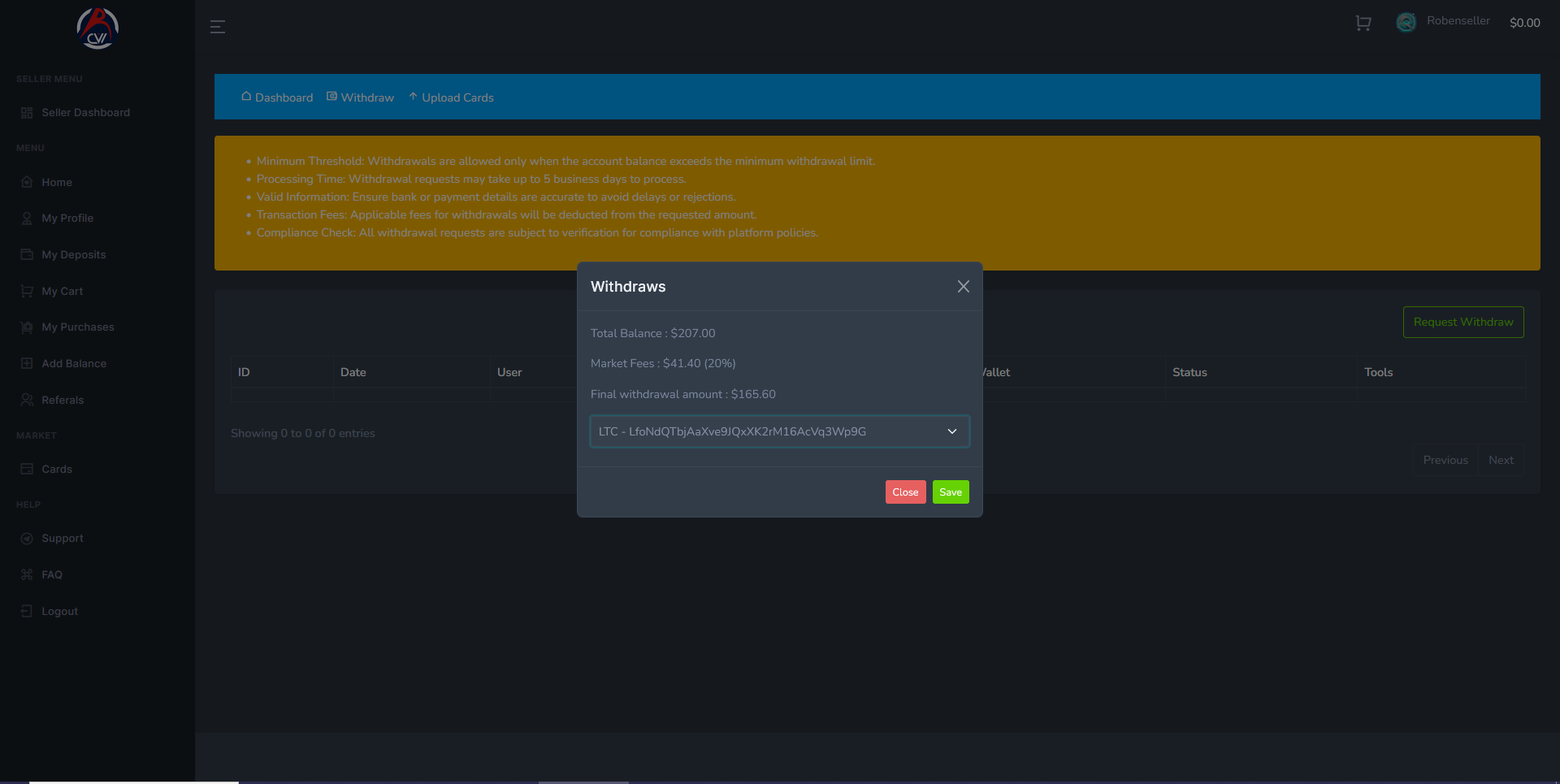Viewport: 1560px width, 784px height.
Task: Click the Seller Dashboard sidebar icon
Action: (27, 113)
